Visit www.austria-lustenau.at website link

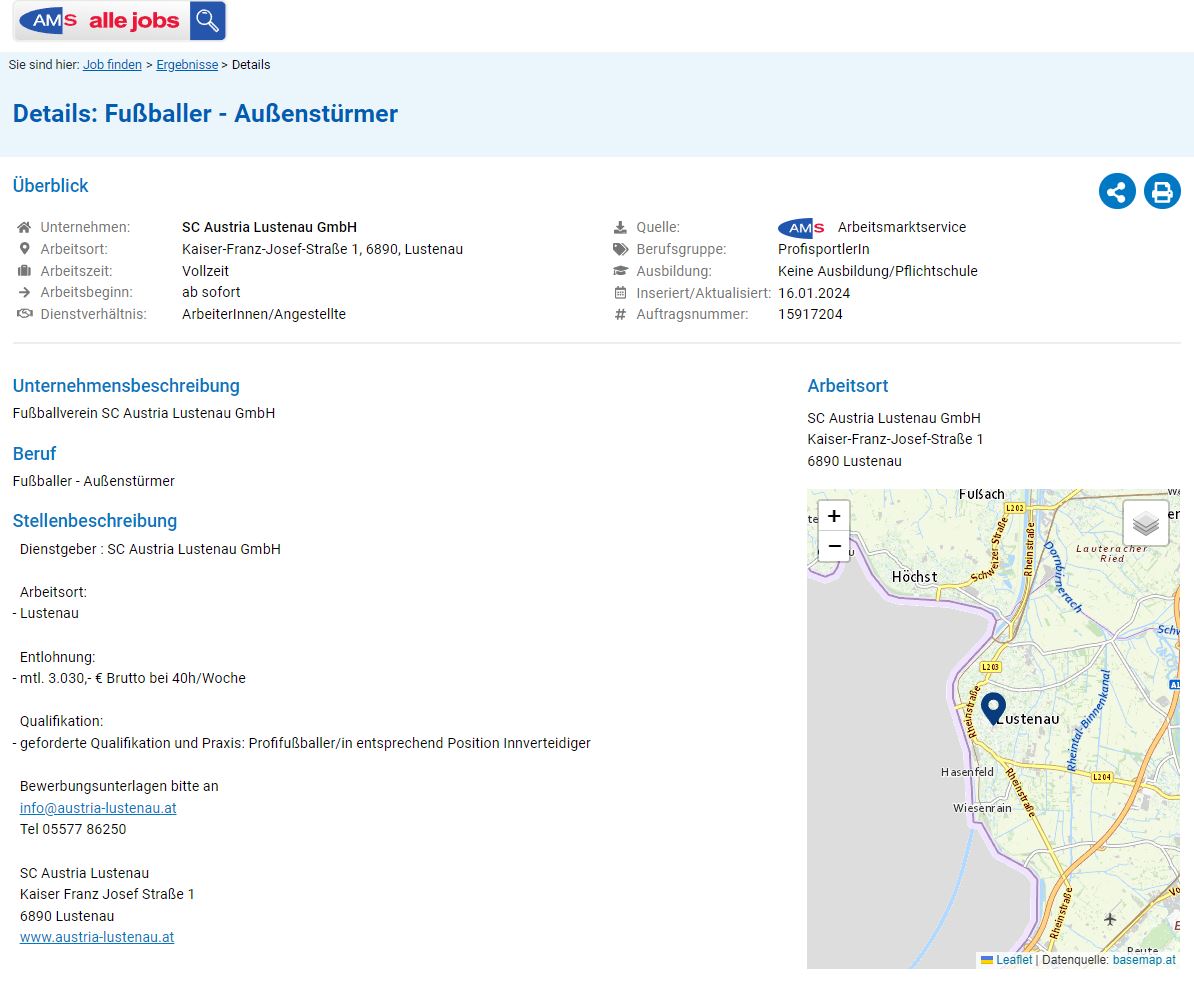pyautogui.click(x=97, y=937)
